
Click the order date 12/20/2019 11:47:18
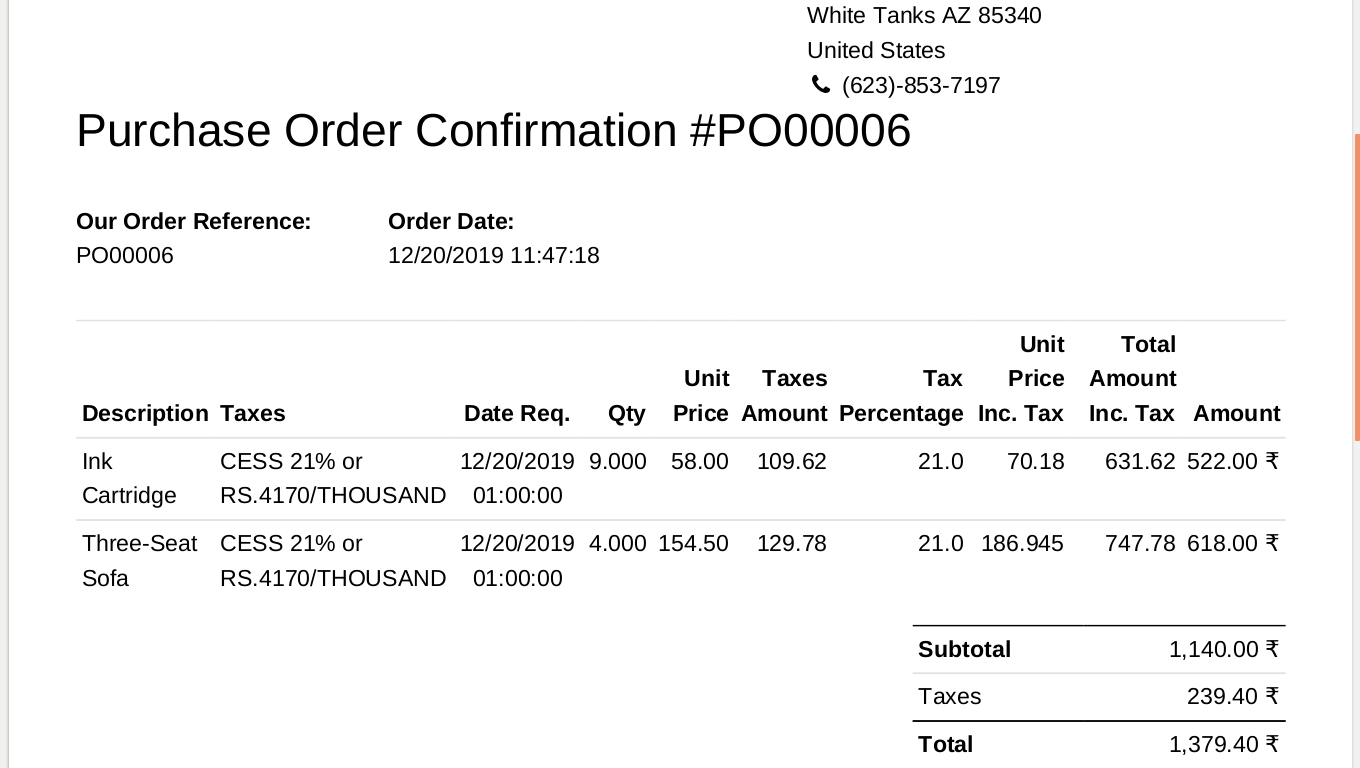pyautogui.click(x=494, y=255)
